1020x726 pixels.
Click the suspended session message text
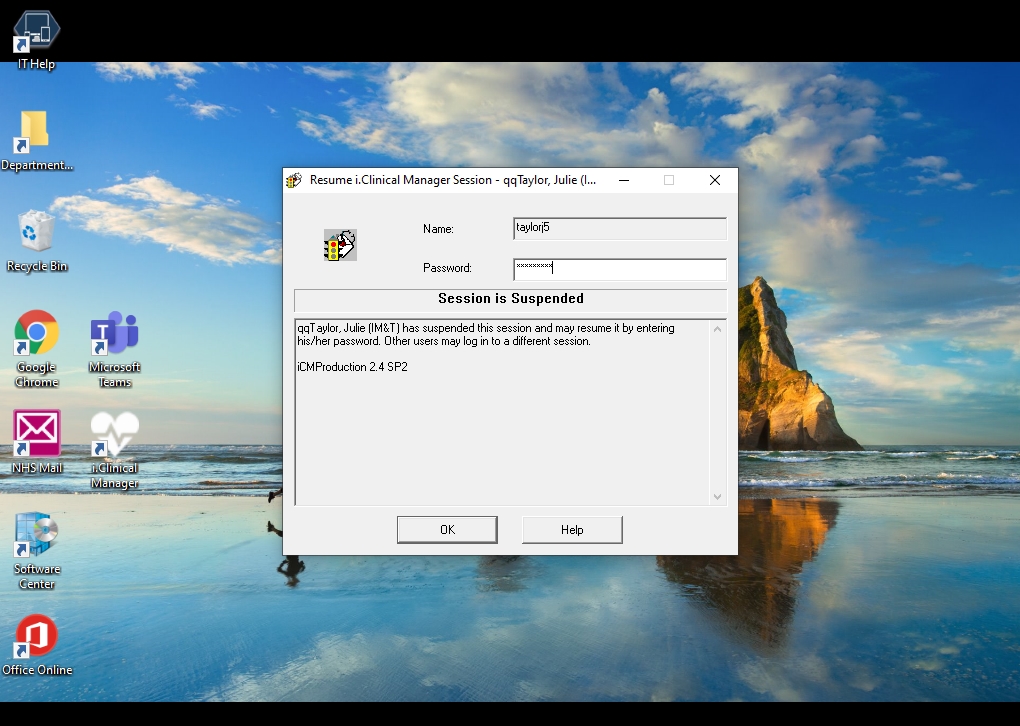tap(486, 334)
